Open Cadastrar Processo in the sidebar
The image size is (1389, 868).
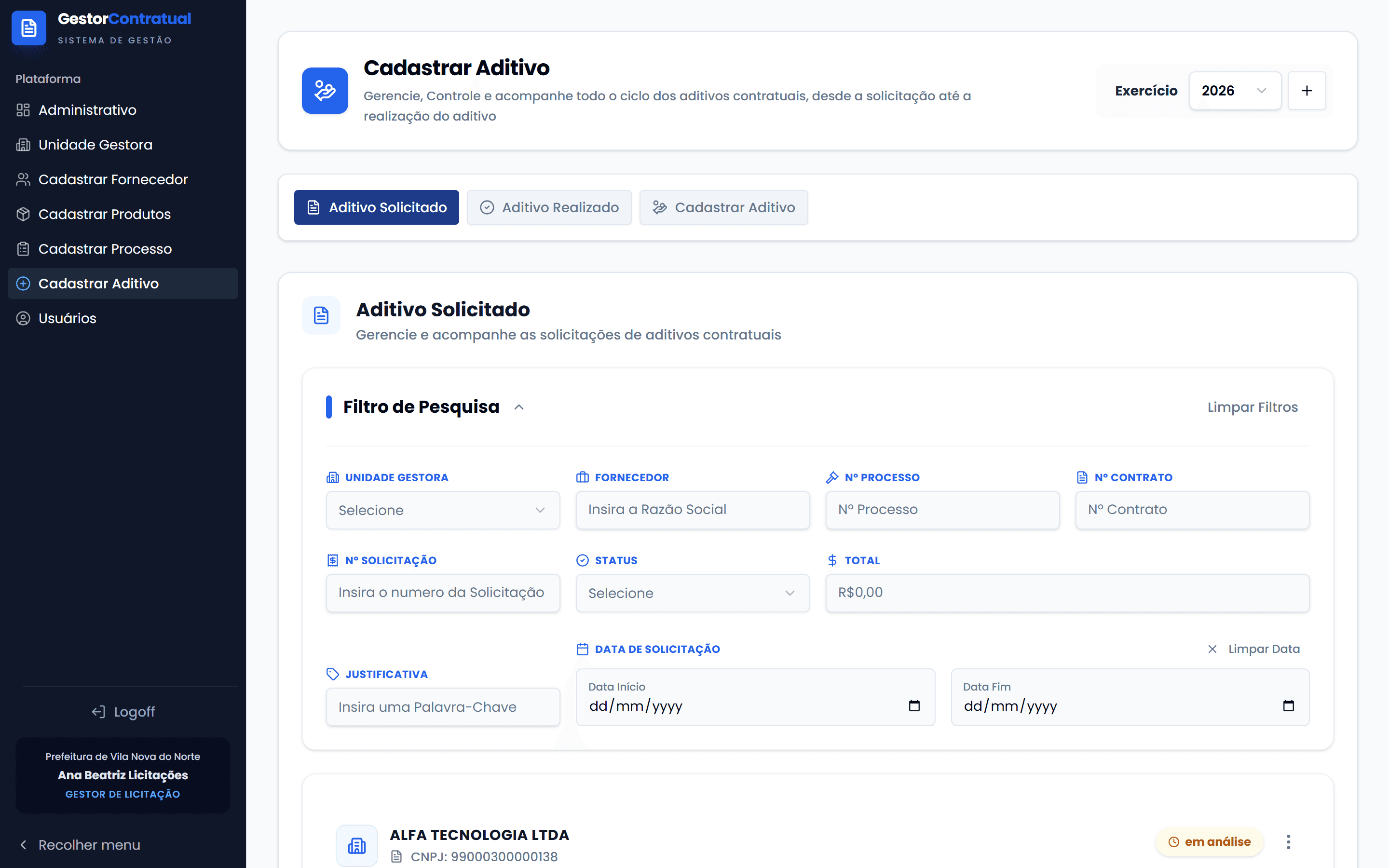tap(123, 248)
